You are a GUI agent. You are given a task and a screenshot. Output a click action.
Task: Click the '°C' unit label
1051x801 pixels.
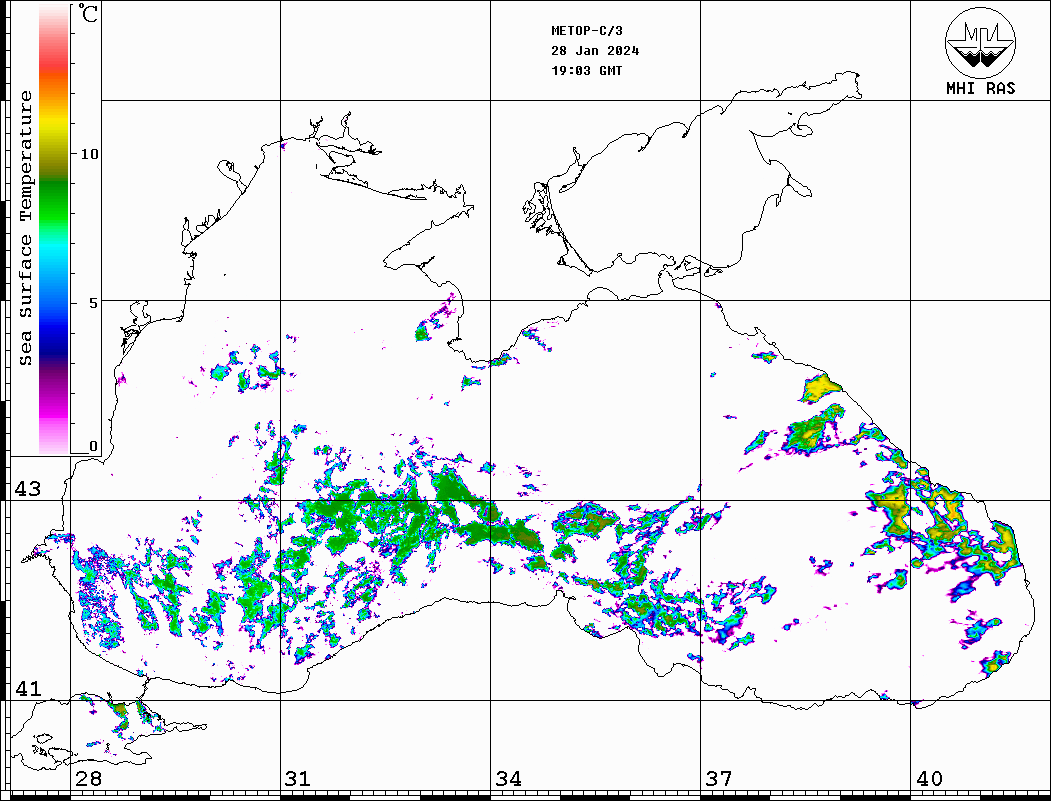coord(88,13)
